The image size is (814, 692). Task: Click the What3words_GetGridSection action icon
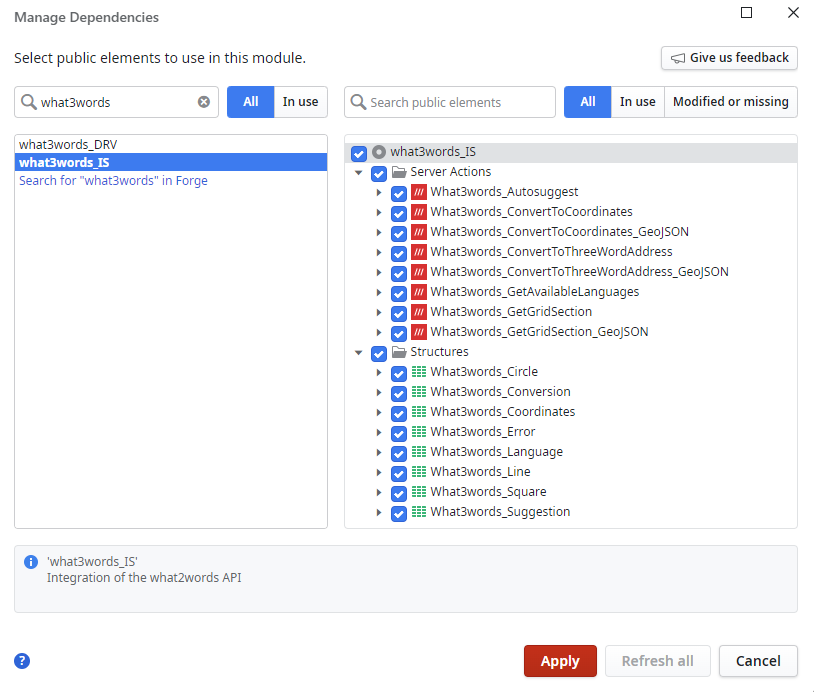419,312
